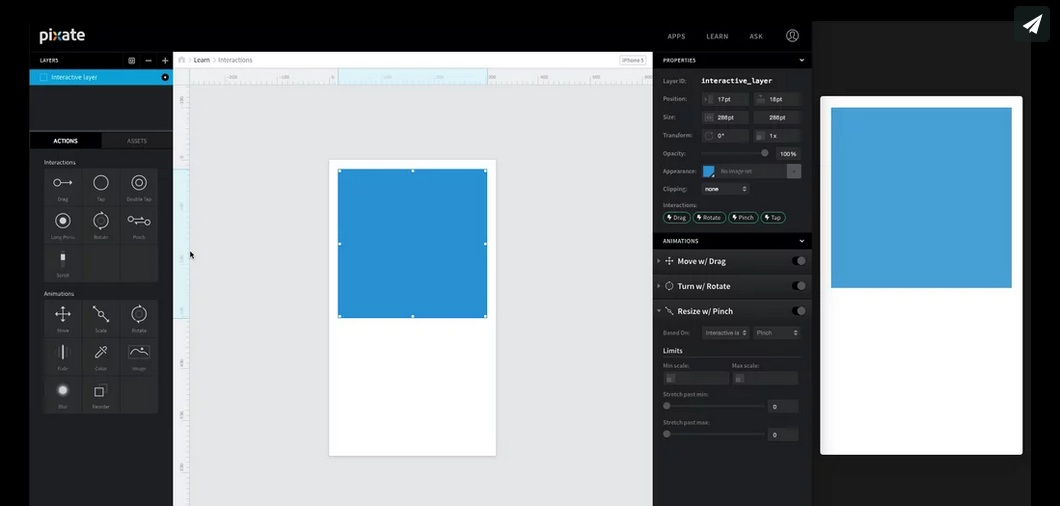Click the Learn breadcrumb link
1060x506 pixels.
click(201, 60)
